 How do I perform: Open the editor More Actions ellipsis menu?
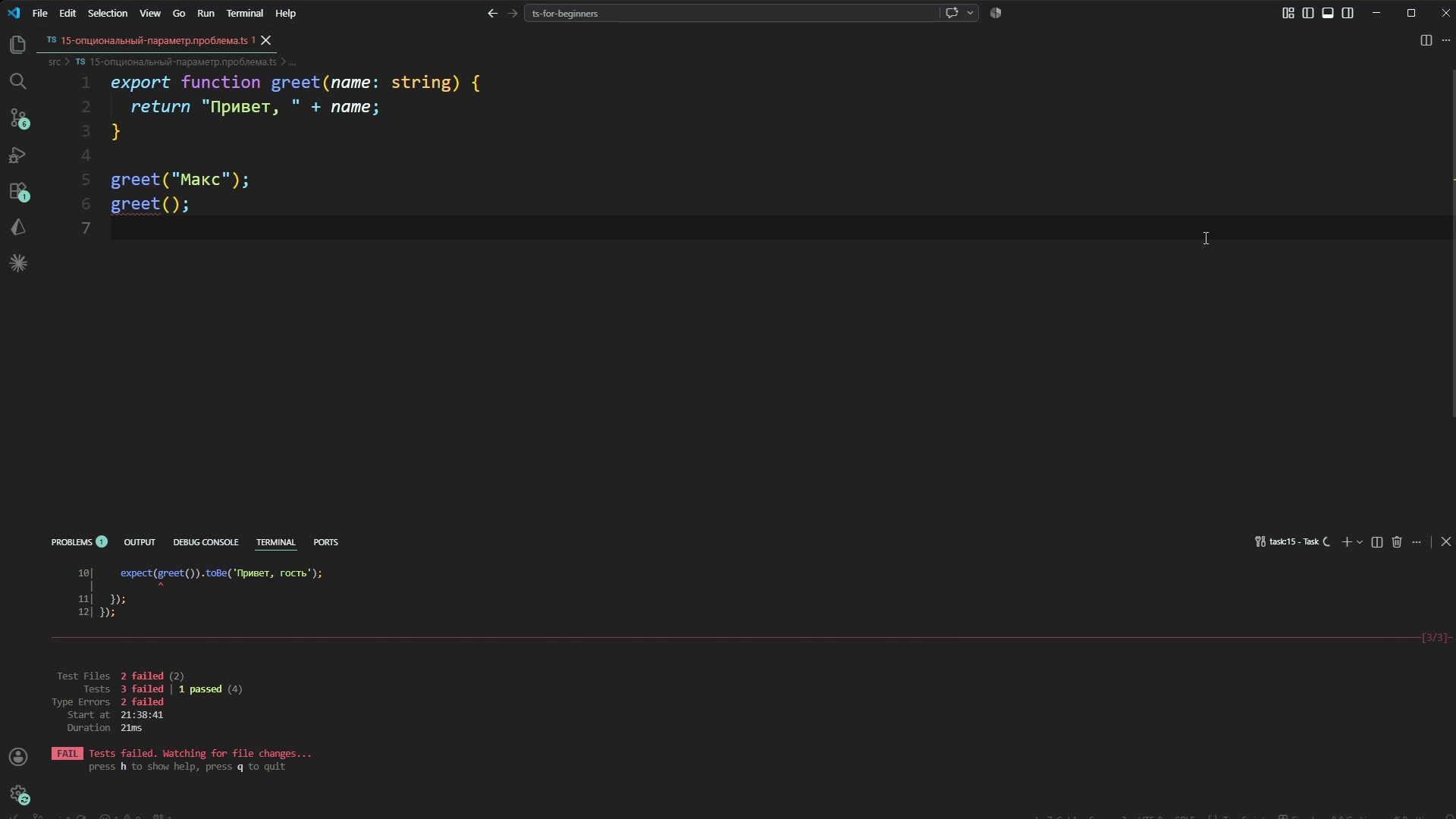[1446, 40]
